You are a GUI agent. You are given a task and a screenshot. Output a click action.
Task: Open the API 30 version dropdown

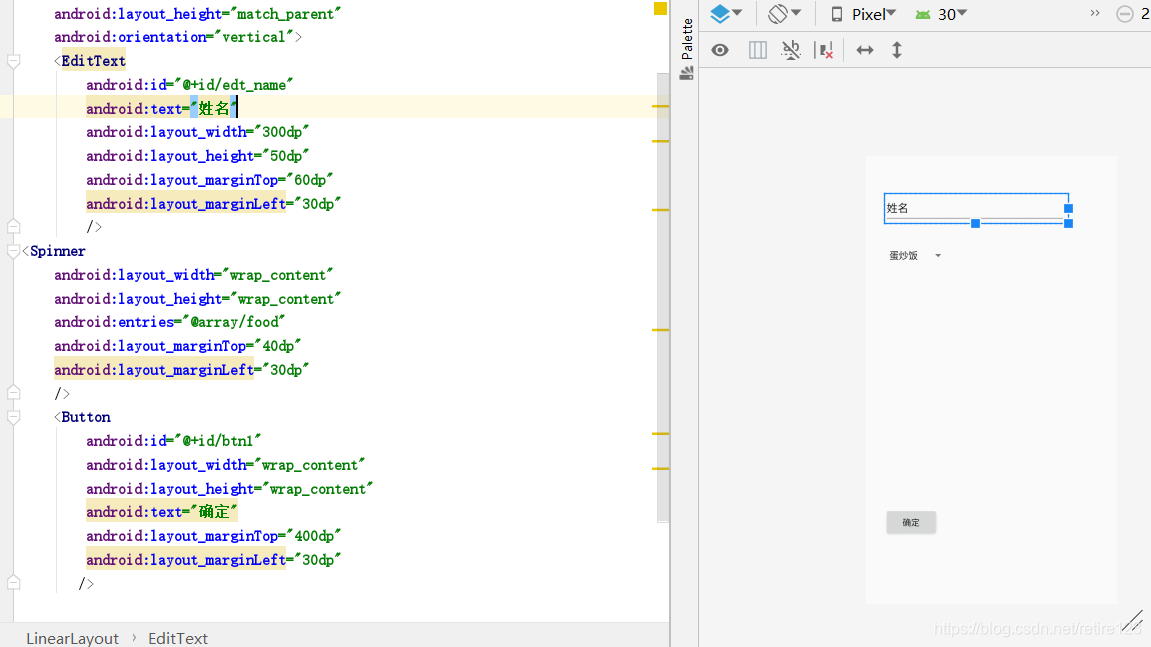pyautogui.click(x=941, y=14)
